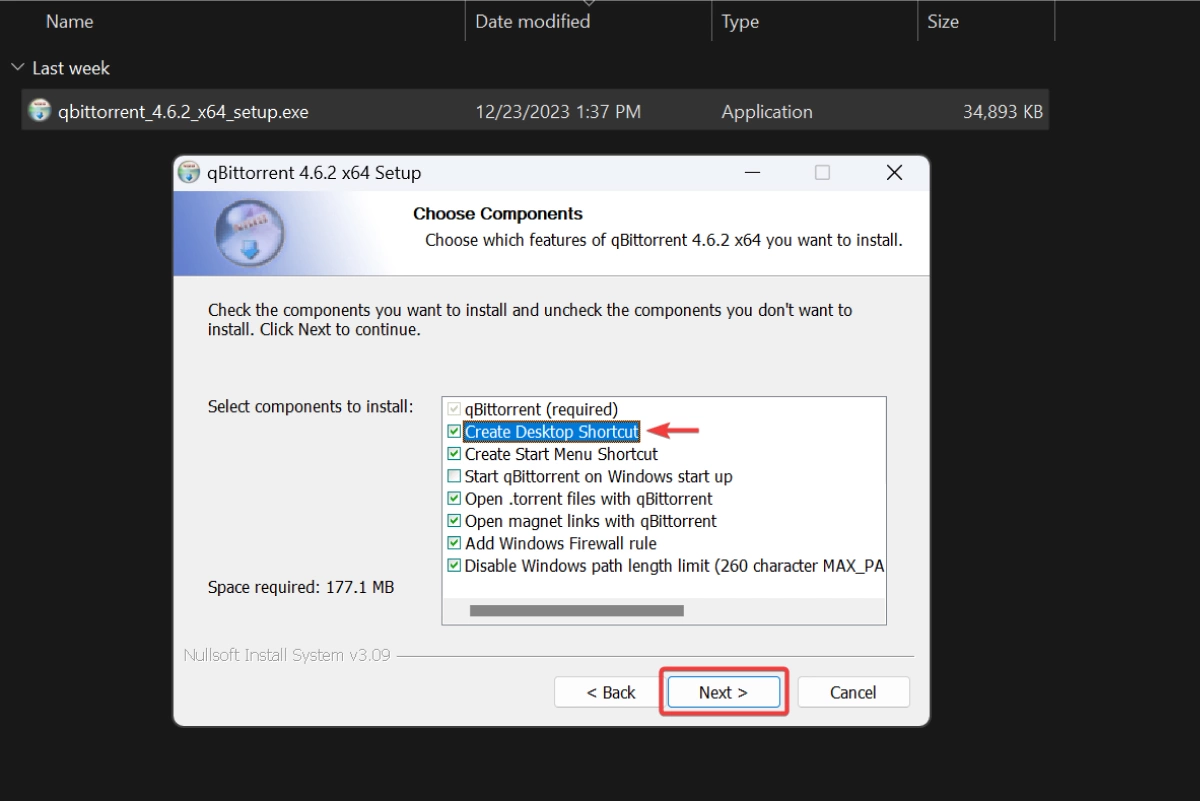The image size is (1200, 802).
Task: Click the Choose Components heading
Action: point(498,214)
